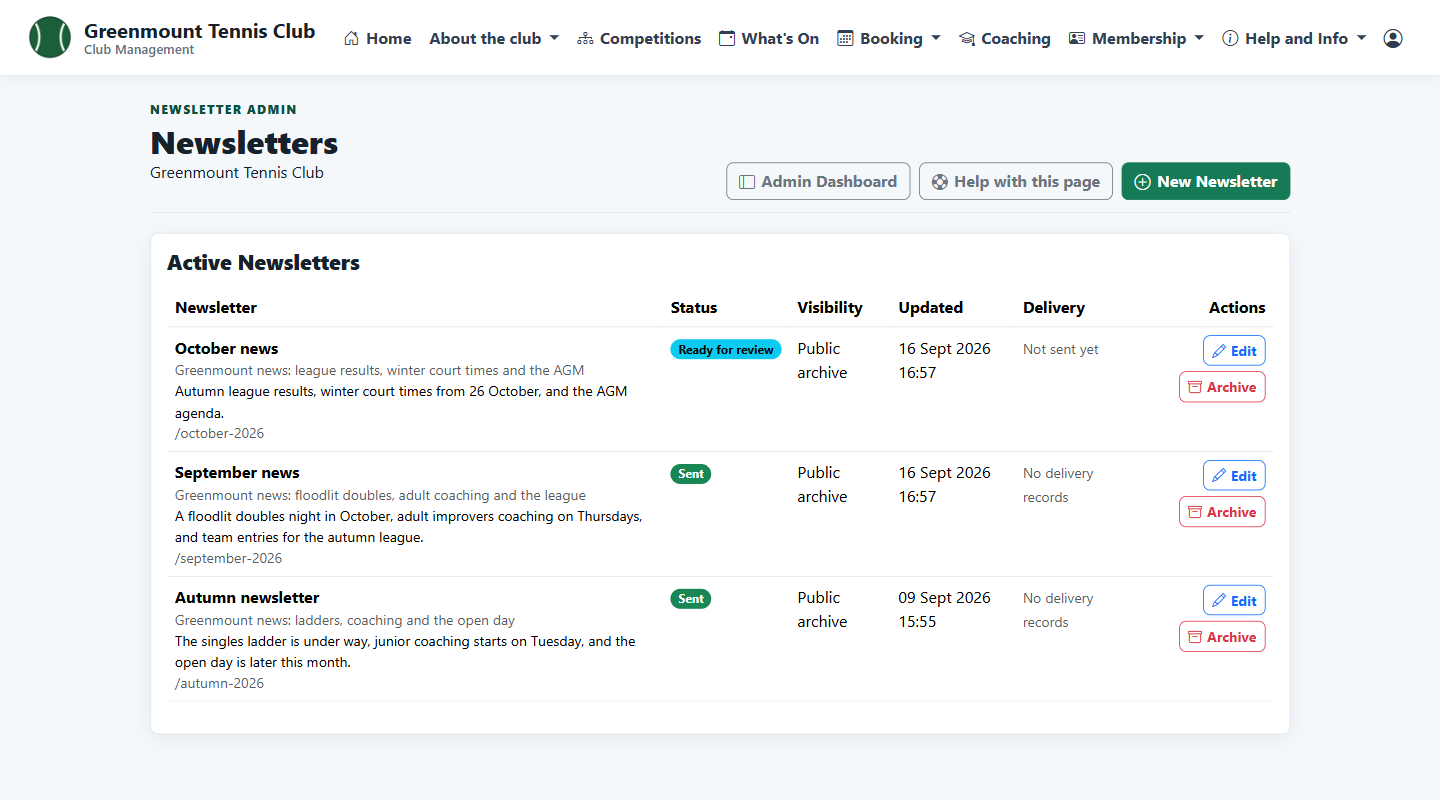Click Public archive for October news
The width and height of the screenshot is (1440, 800).
tap(822, 361)
